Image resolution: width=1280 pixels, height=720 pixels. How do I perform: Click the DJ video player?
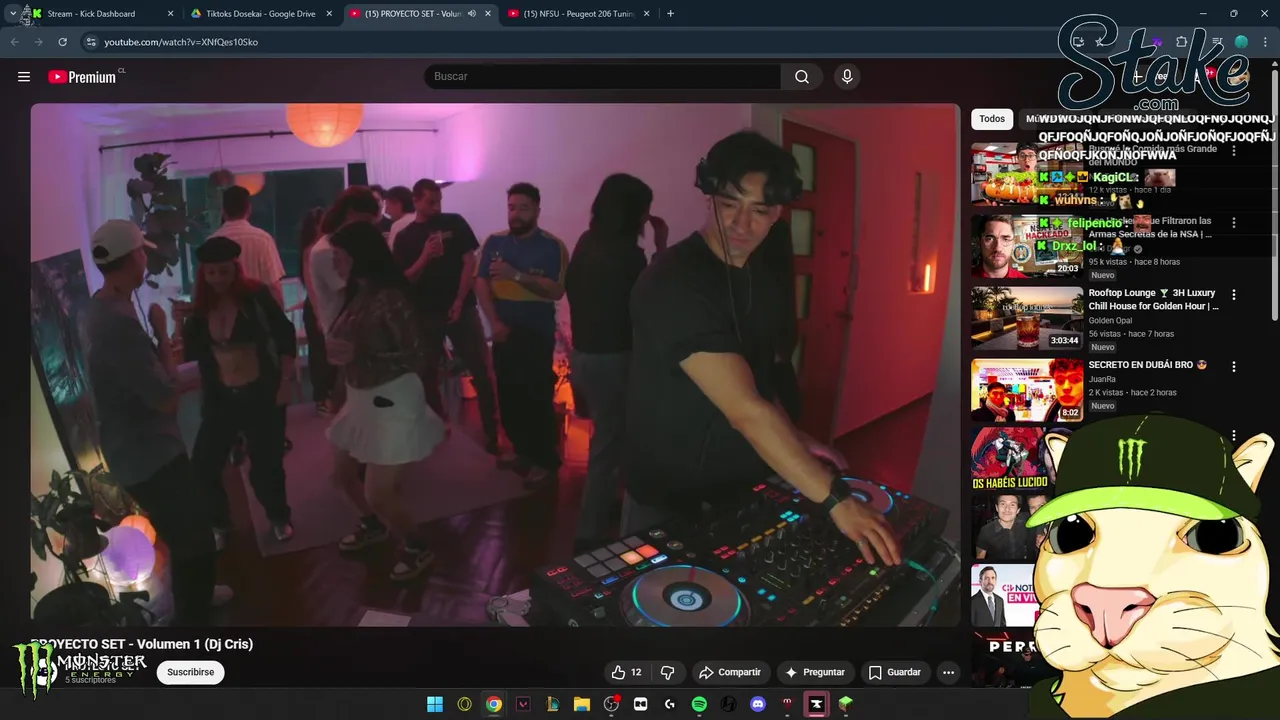[x=495, y=365]
